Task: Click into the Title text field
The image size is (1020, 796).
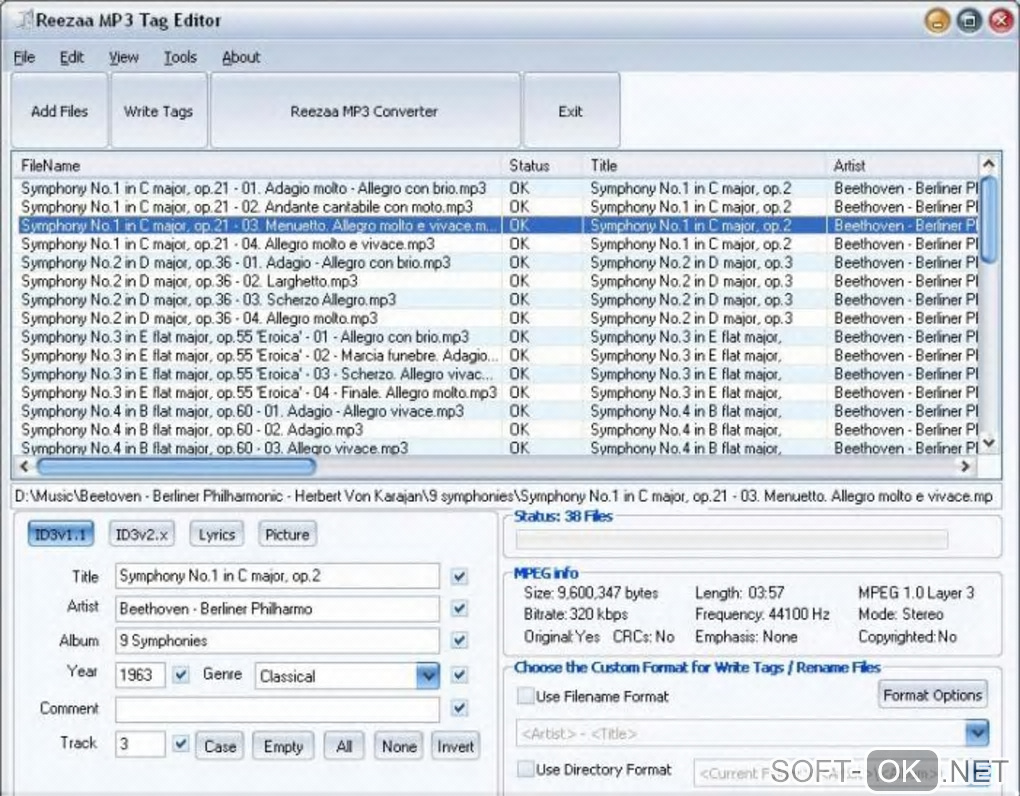Action: click(277, 576)
